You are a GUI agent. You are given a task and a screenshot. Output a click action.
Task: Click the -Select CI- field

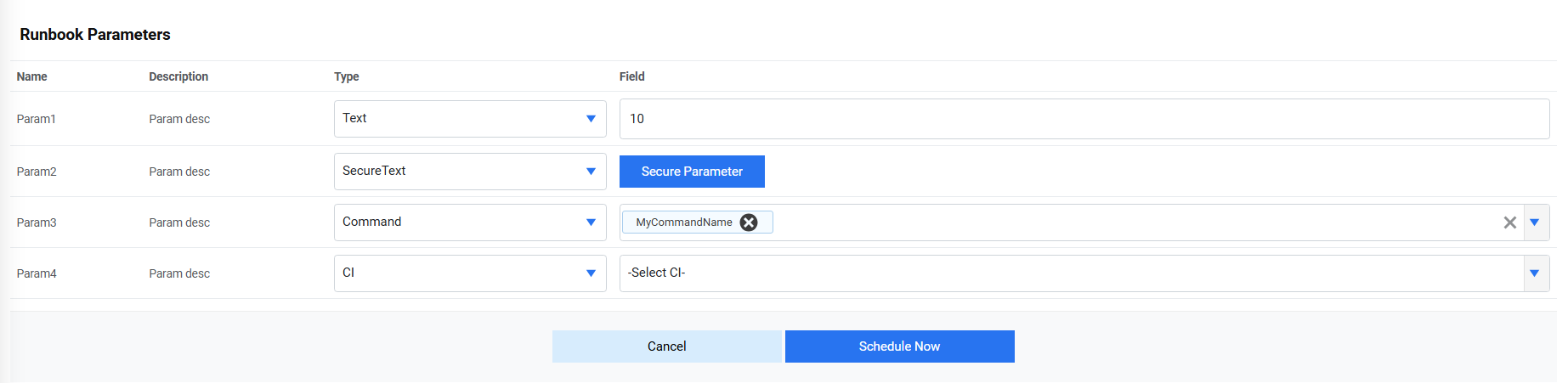pos(1071,273)
